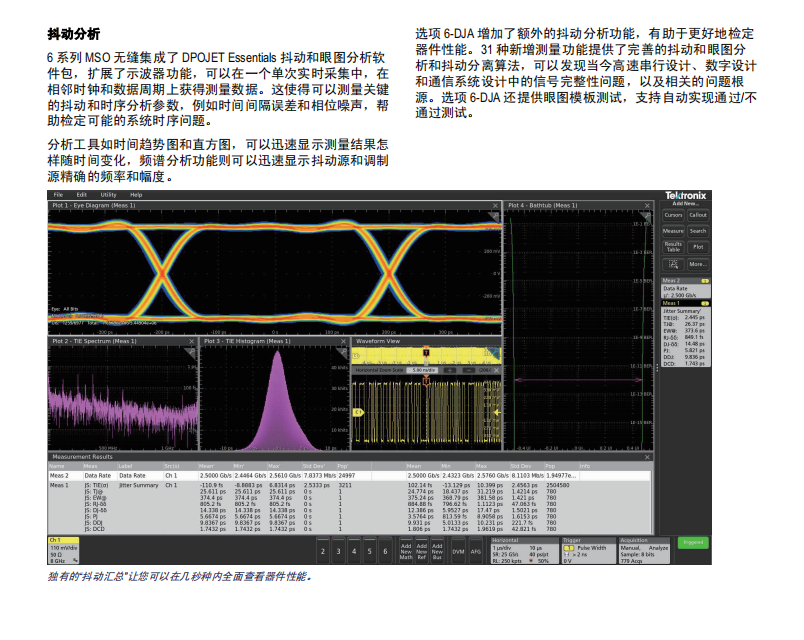804x640 pixels.
Task: Edit the Horizontal Zoom Scale field
Action: (x=423, y=370)
